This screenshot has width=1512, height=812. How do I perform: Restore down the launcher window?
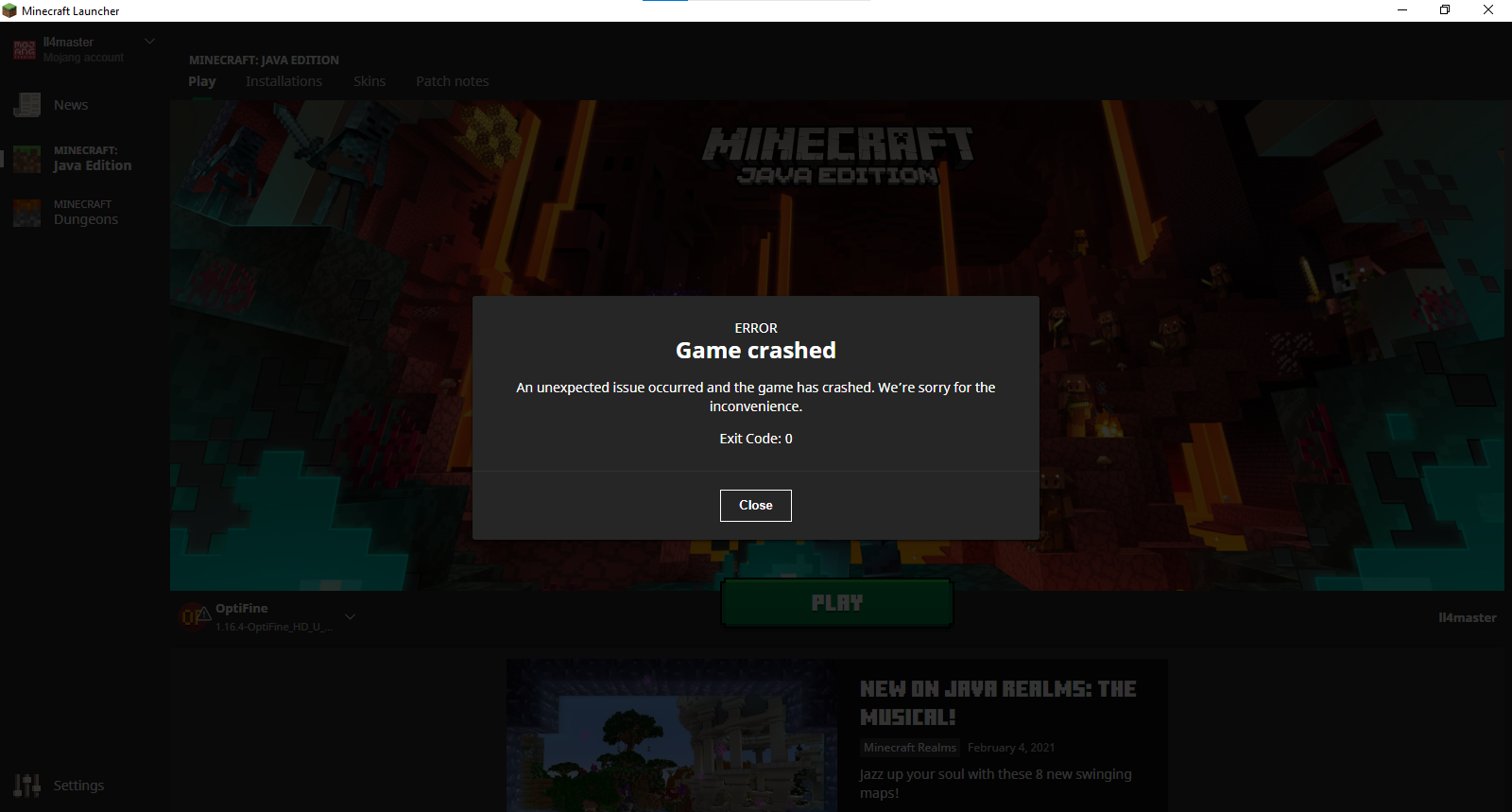[1445, 10]
